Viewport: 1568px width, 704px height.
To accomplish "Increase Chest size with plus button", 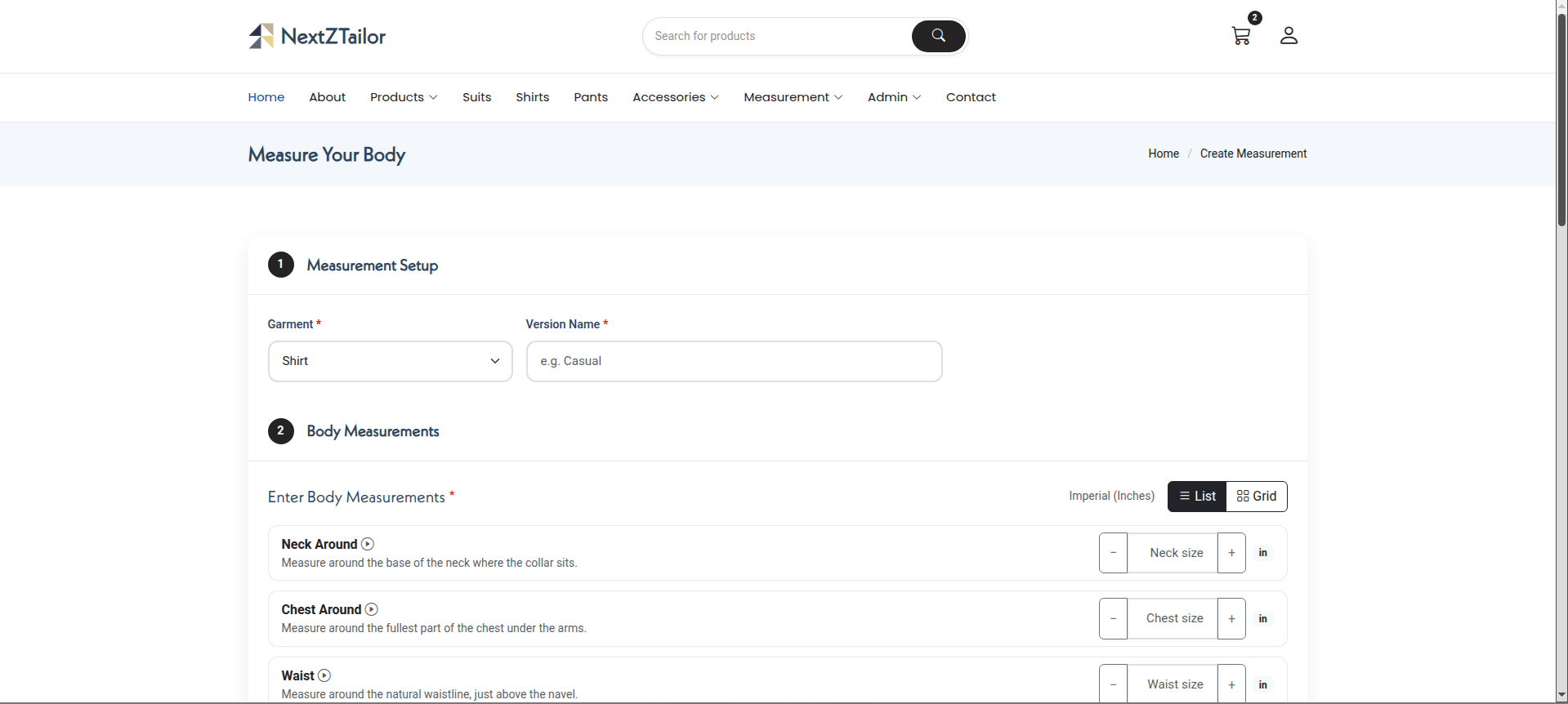I will tap(1231, 618).
